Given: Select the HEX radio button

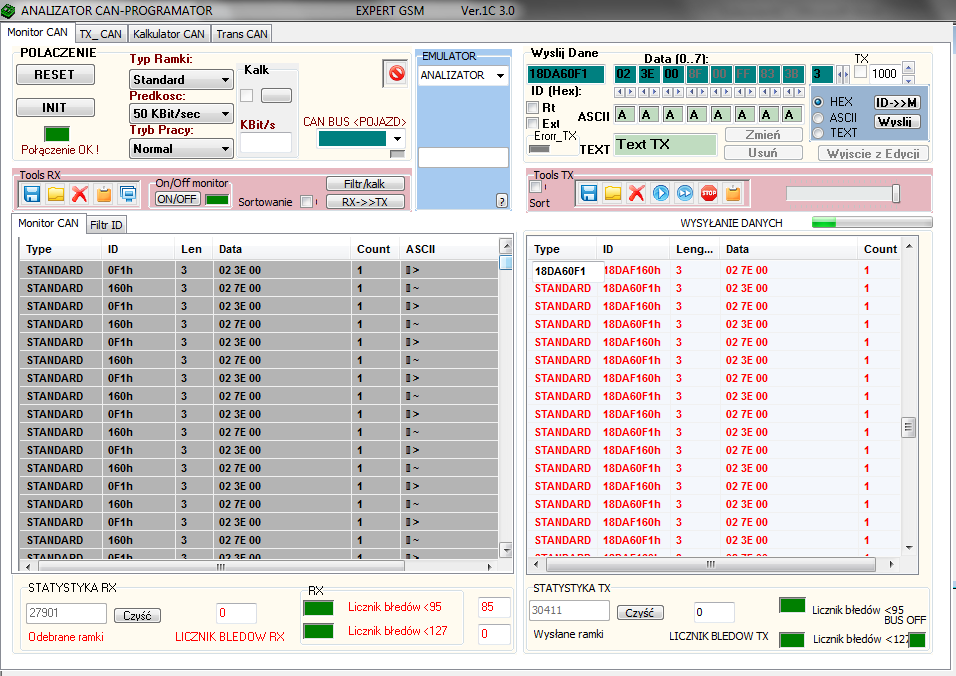Looking at the screenshot, I should coord(818,102).
